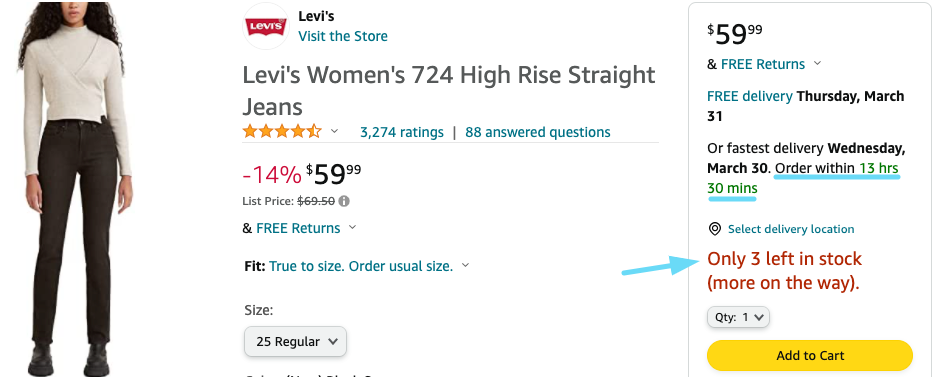Open the 25 Regular size dropdown
Image resolution: width=934 pixels, height=377 pixels.
295,342
